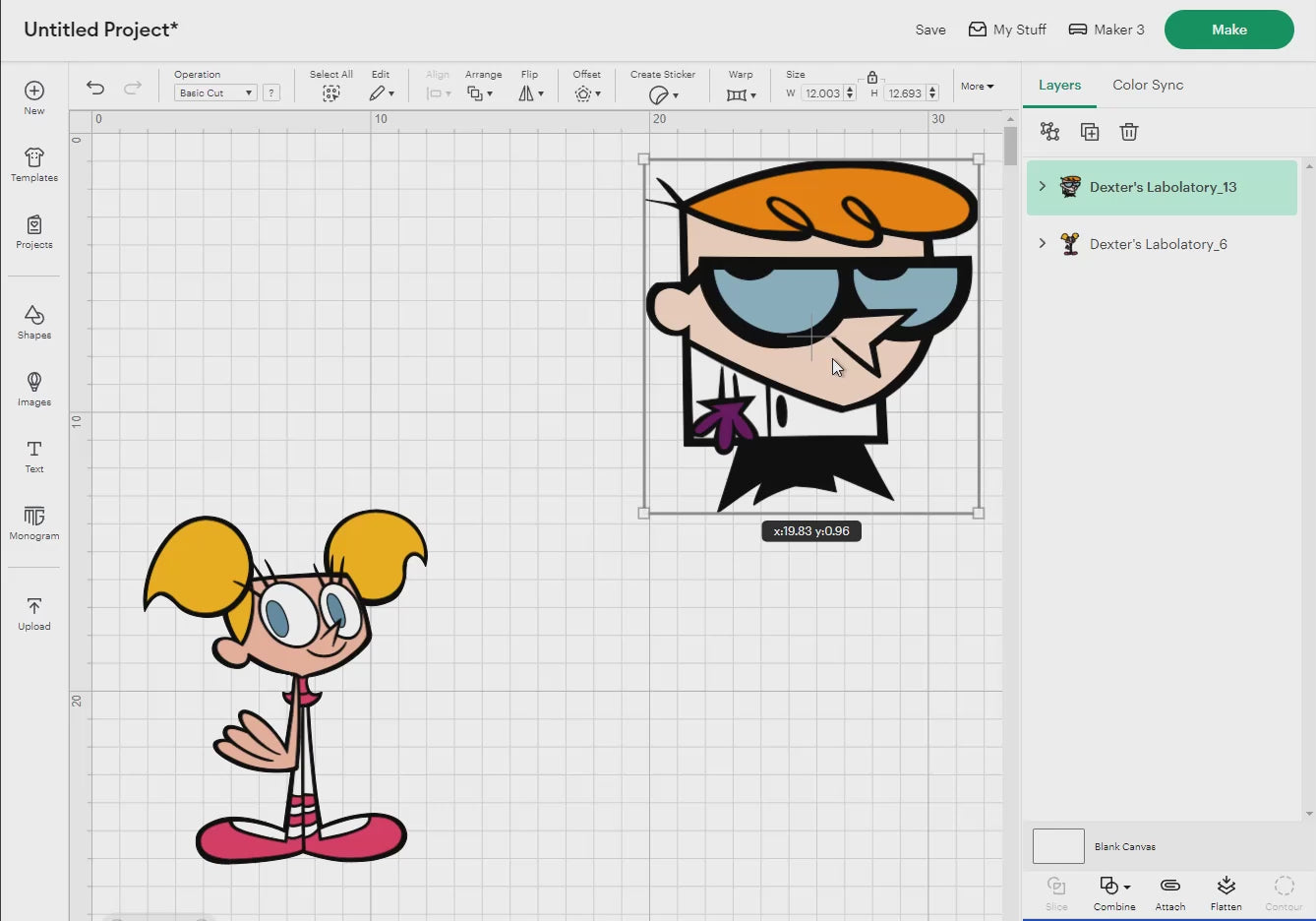Click the Flatten tool
The image size is (1316, 921).
(x=1226, y=892)
